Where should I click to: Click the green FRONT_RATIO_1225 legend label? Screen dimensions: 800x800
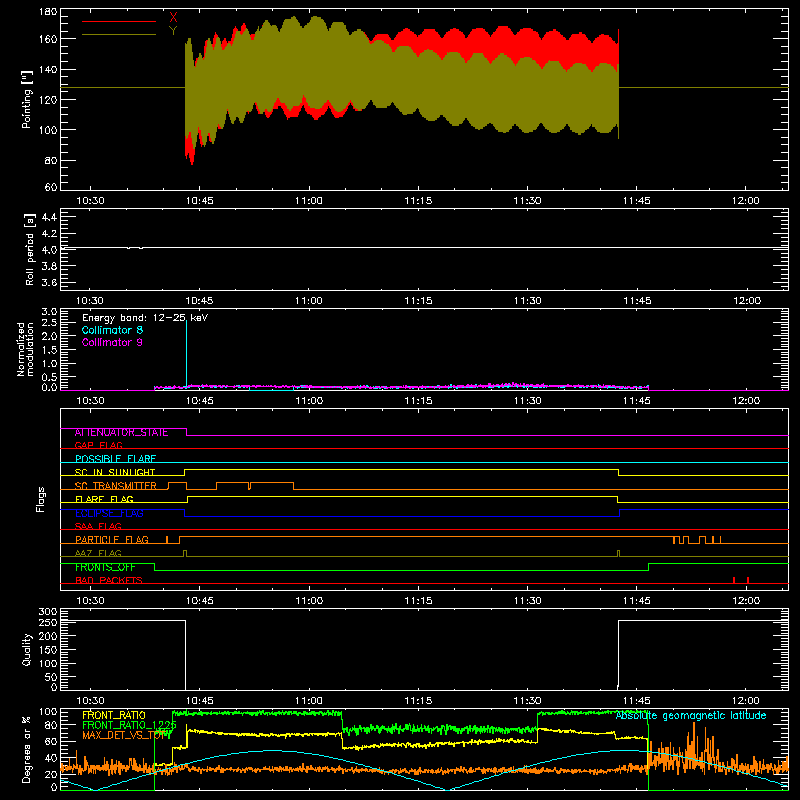click(x=129, y=725)
